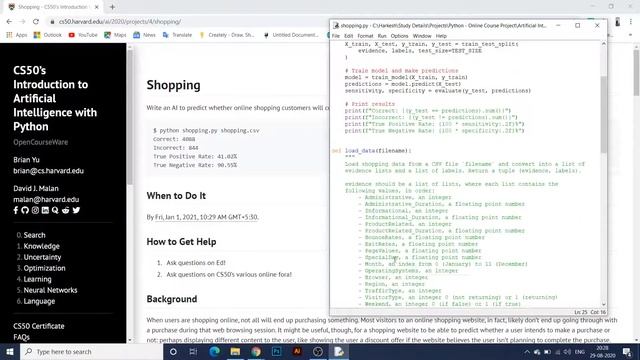640x360 pixels.
Task: Go to Uncertainty lecture link
Action: point(42,257)
